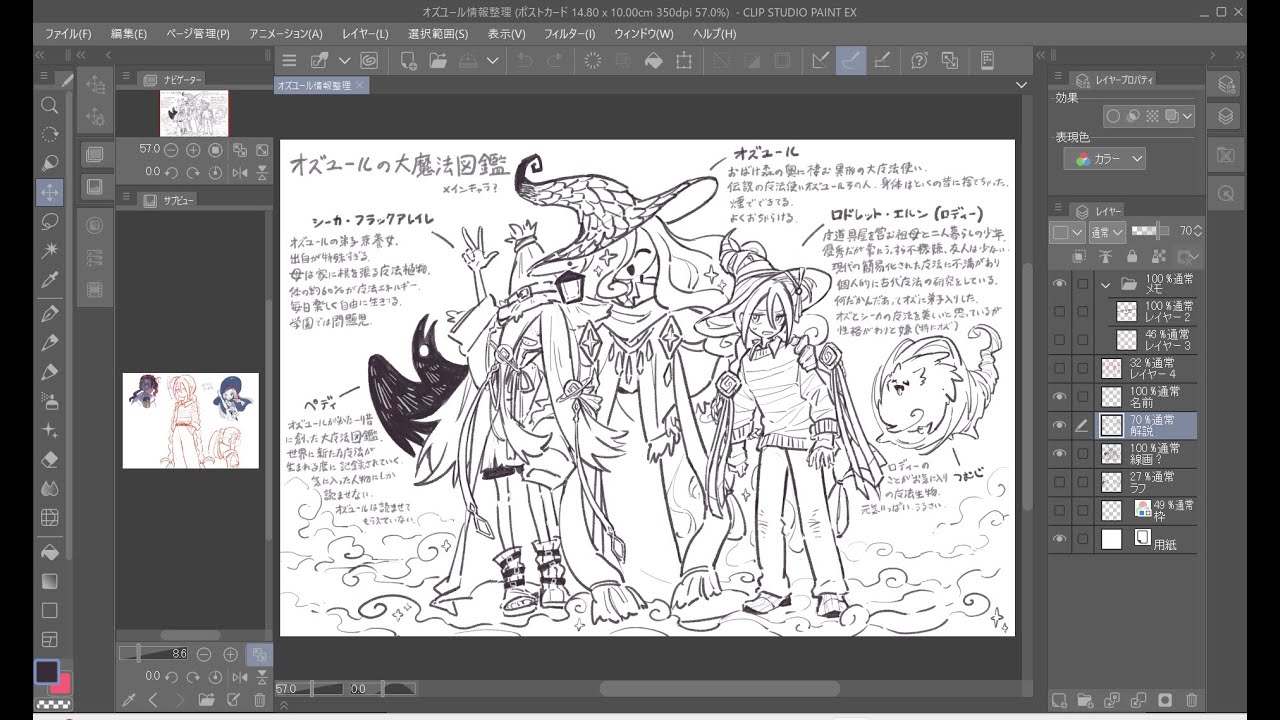Open the effect options dropdown arrow

(1187, 116)
